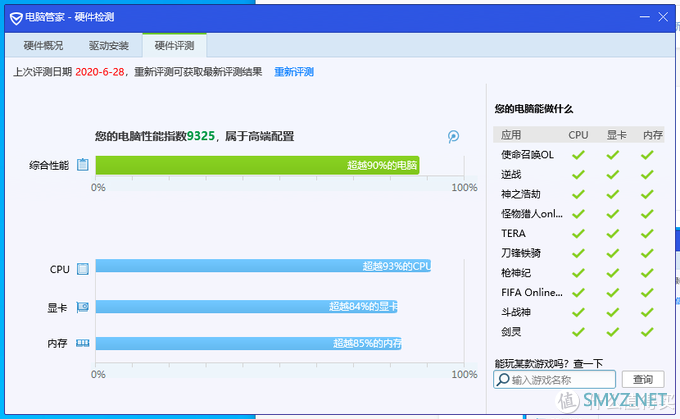The image size is (680, 419).
Task: Click the magnifier icon in game search box
Action: tap(503, 380)
